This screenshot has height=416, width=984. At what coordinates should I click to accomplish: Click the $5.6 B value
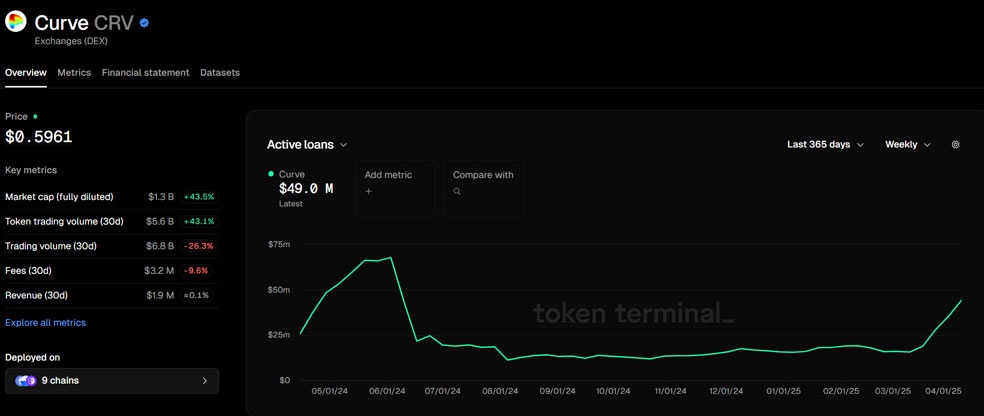(x=161, y=221)
